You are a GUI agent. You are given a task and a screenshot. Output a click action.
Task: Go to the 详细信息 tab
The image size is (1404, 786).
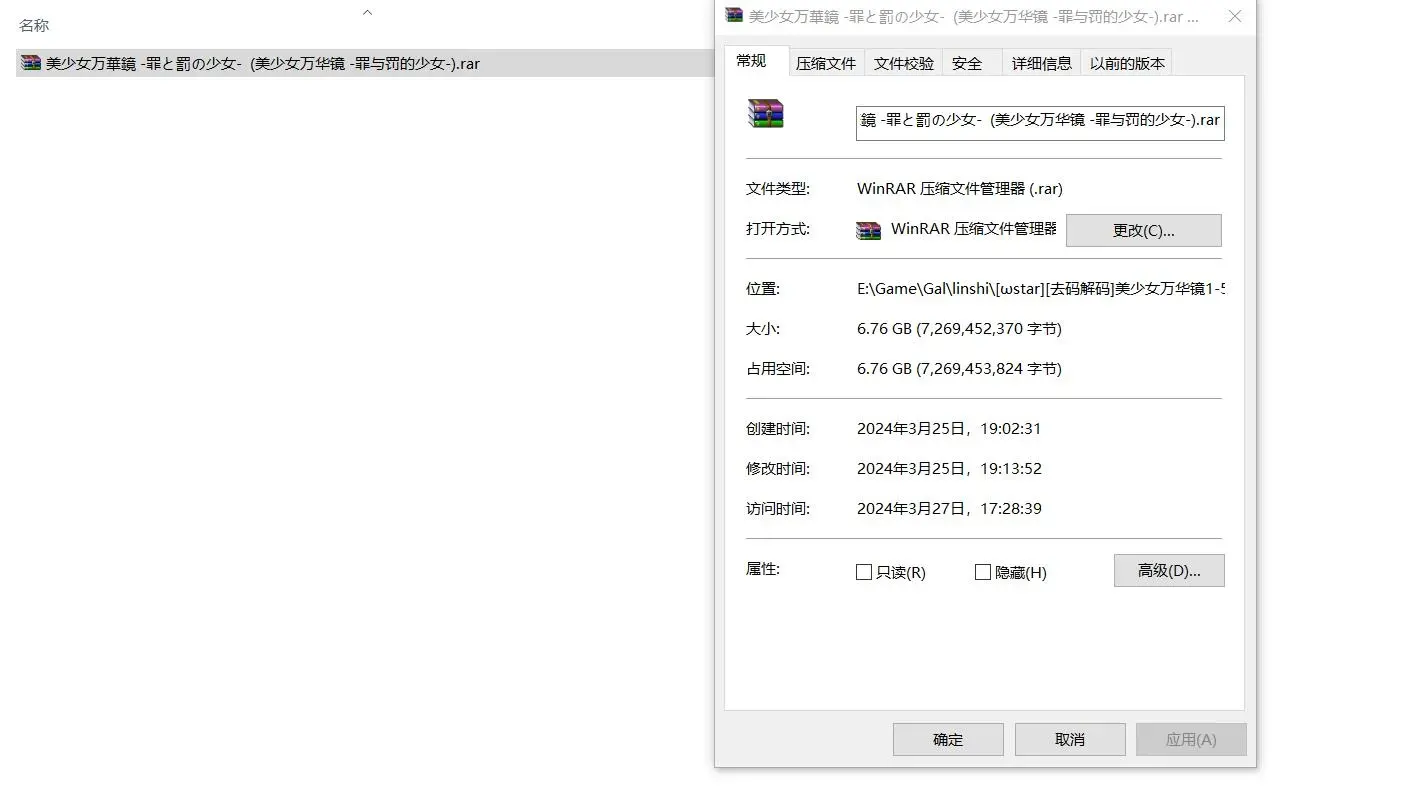coord(1042,63)
